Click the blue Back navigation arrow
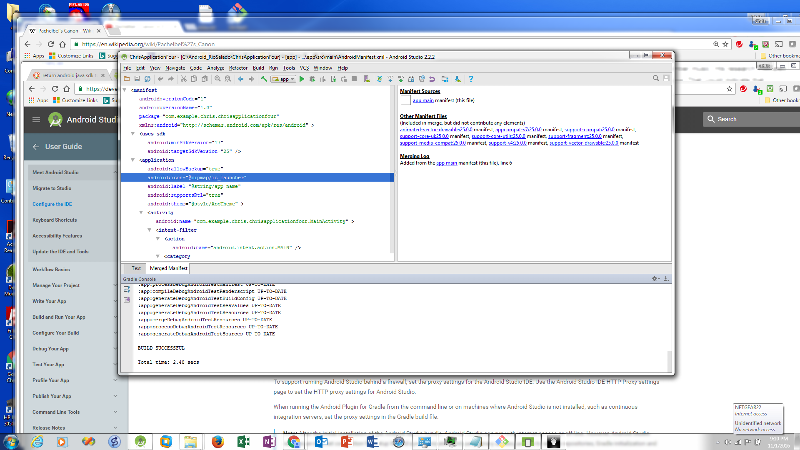800x450 pixels. 240,79
